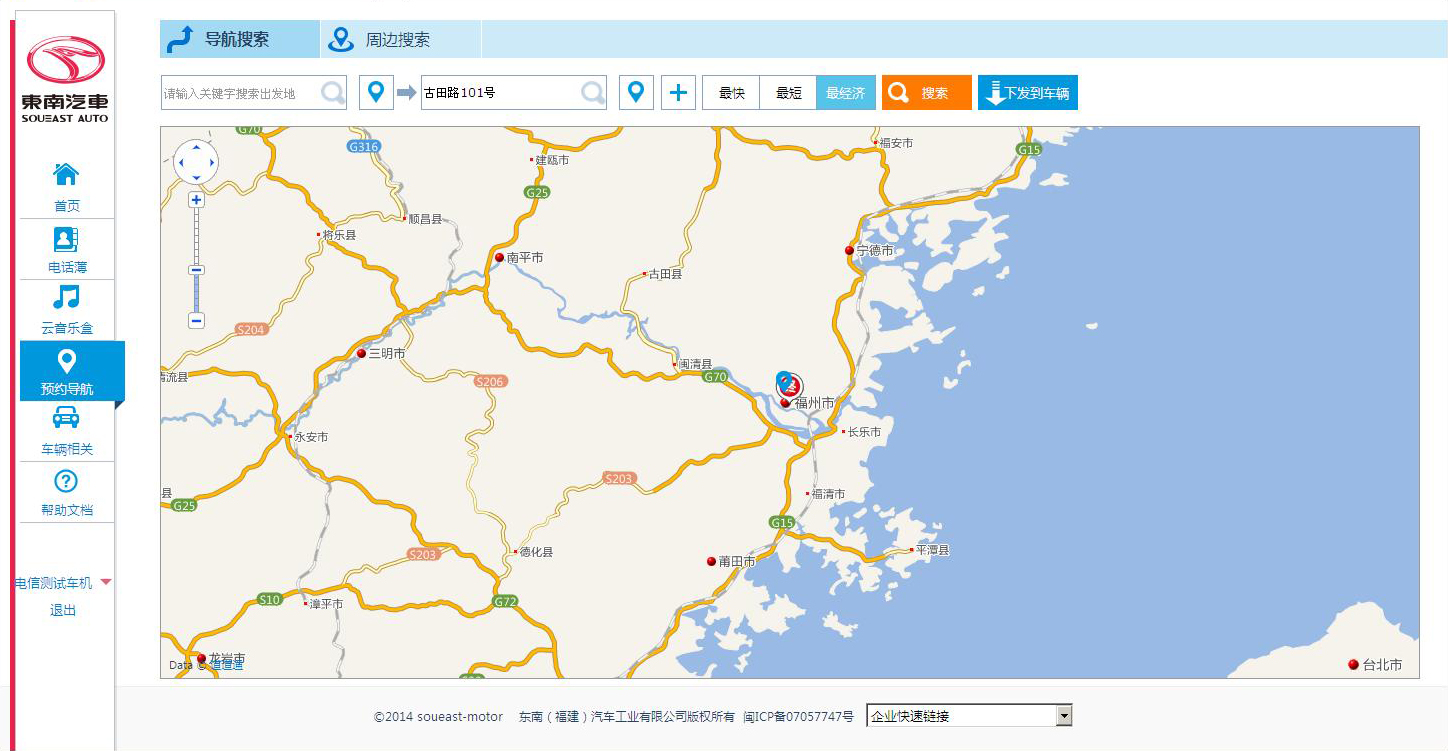Click the plus icon to add waypoint

678,93
